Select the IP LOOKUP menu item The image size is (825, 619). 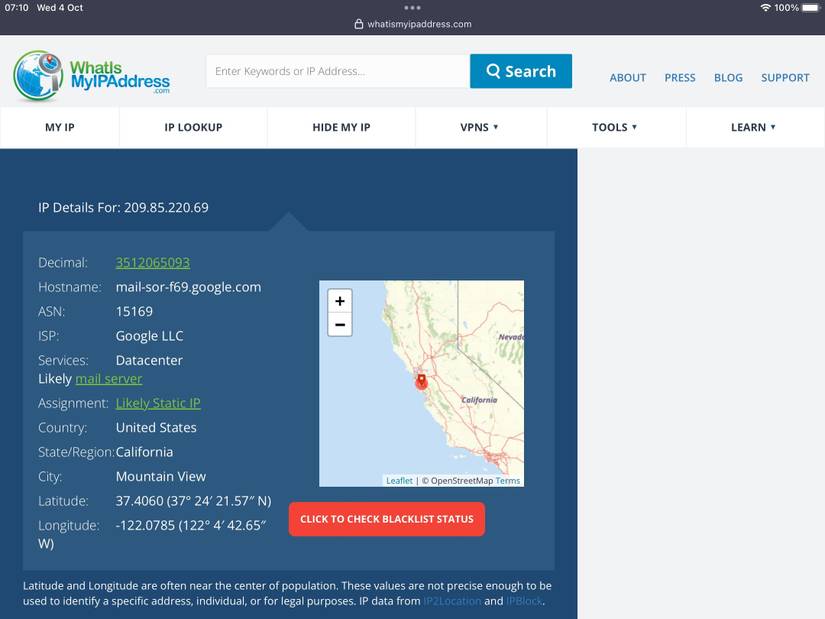193,127
